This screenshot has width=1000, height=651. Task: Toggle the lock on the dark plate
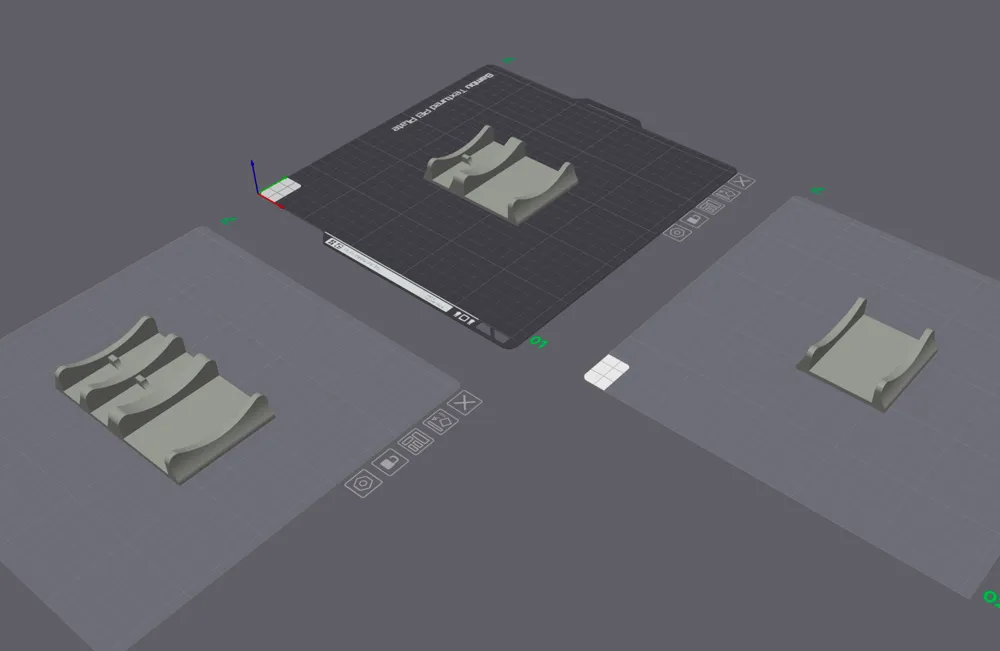(x=692, y=219)
